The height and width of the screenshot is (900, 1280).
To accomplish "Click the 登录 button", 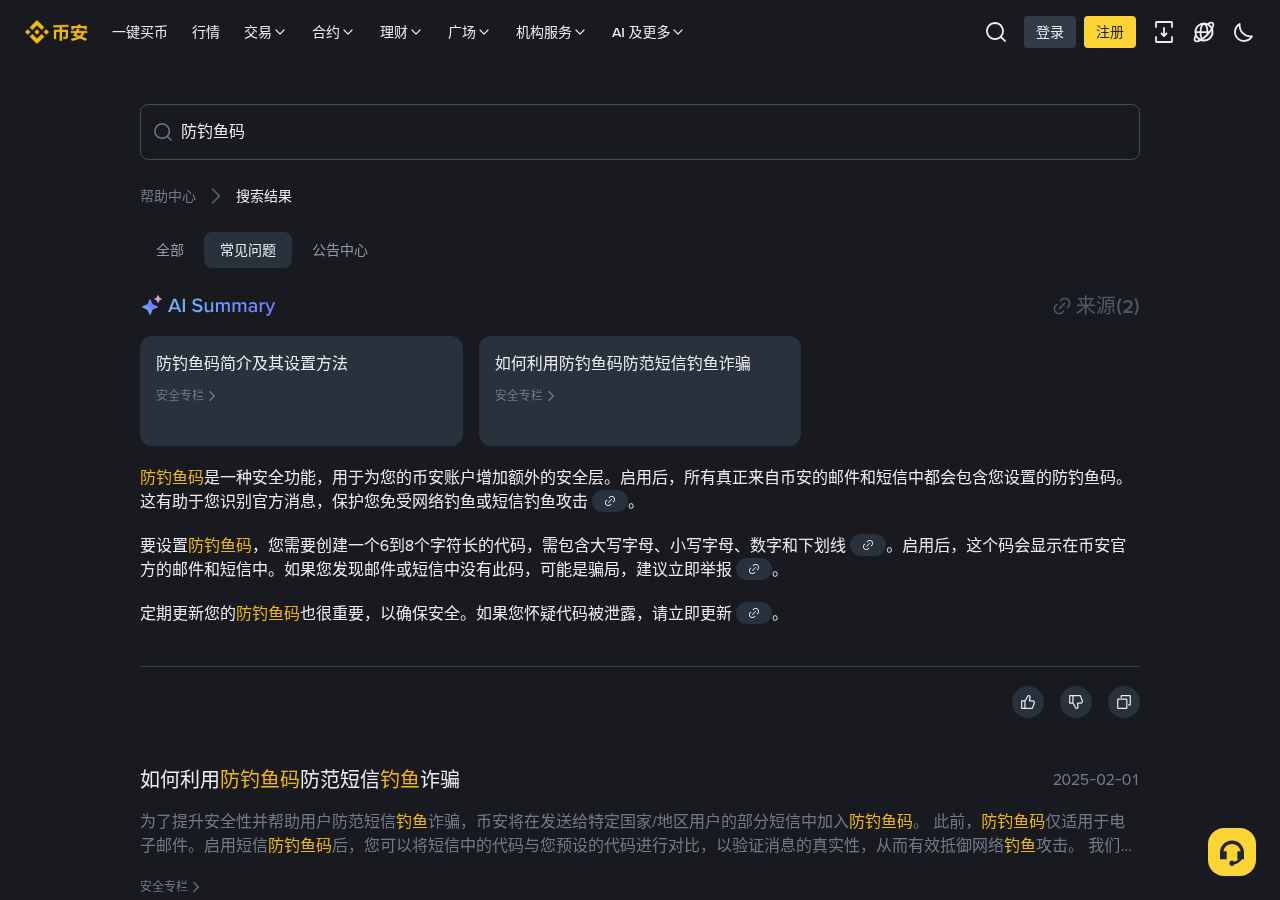I will pyautogui.click(x=1050, y=32).
